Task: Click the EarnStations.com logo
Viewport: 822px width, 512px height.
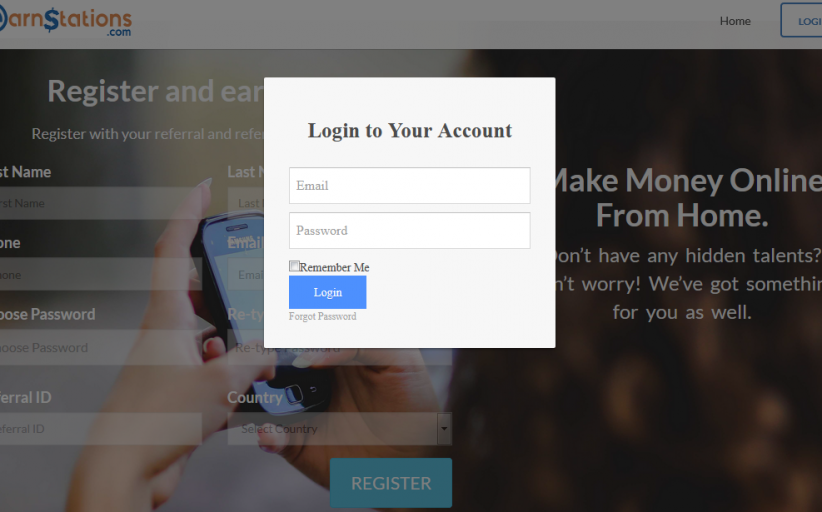Action: [65, 22]
